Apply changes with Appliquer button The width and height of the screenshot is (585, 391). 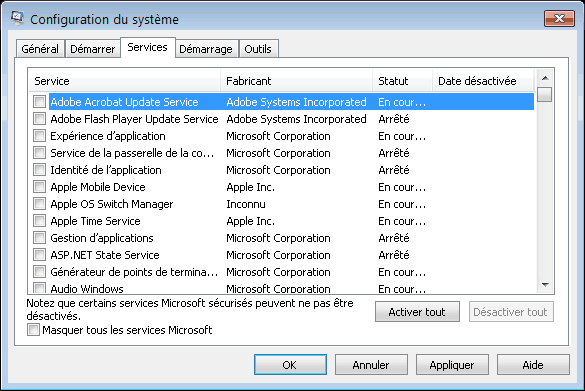452,365
